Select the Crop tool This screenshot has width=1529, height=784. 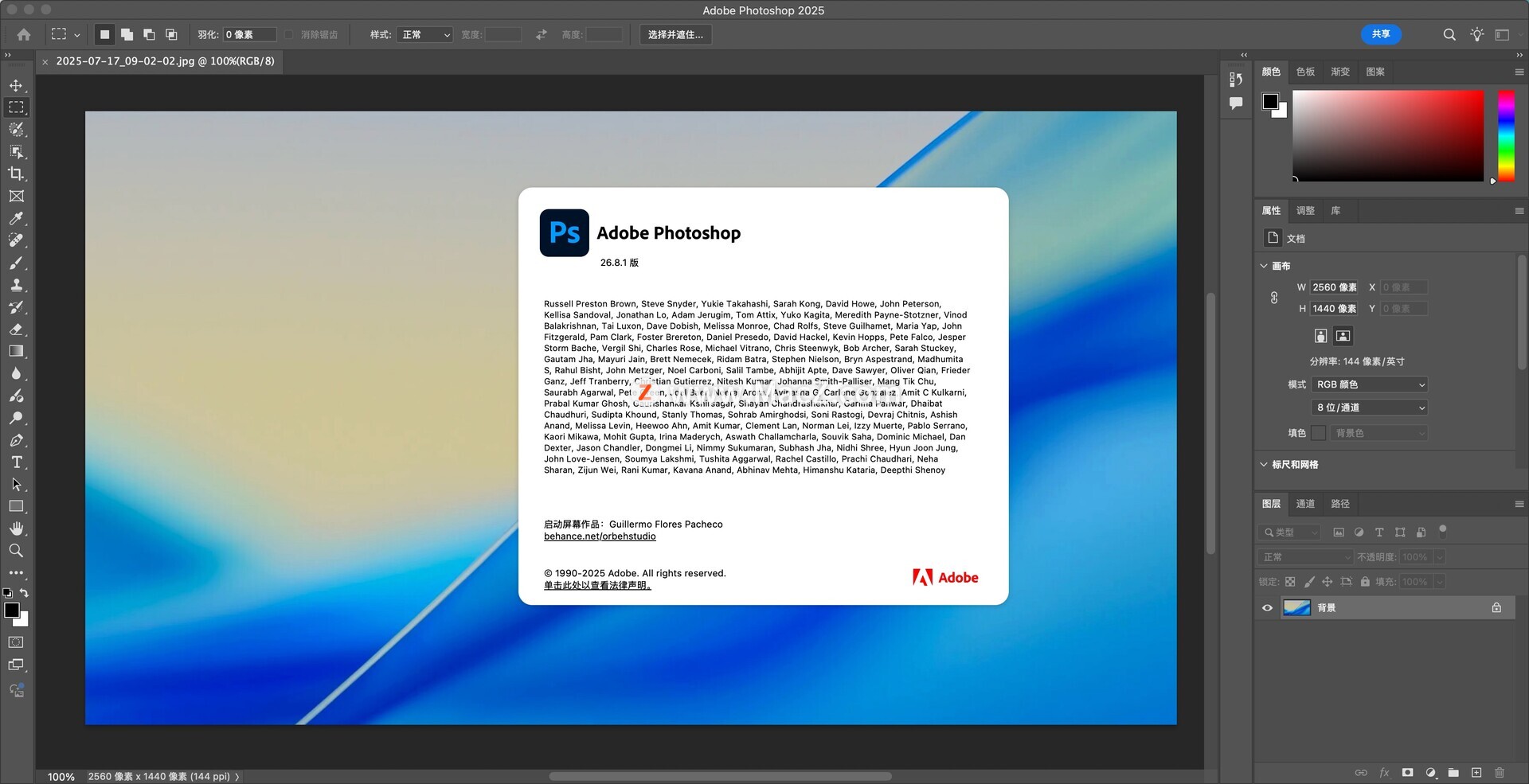tap(16, 174)
